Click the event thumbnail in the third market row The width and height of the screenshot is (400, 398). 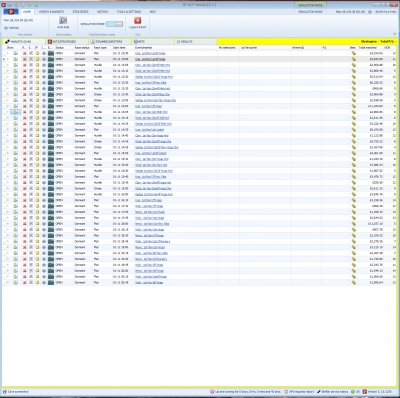coord(51,65)
